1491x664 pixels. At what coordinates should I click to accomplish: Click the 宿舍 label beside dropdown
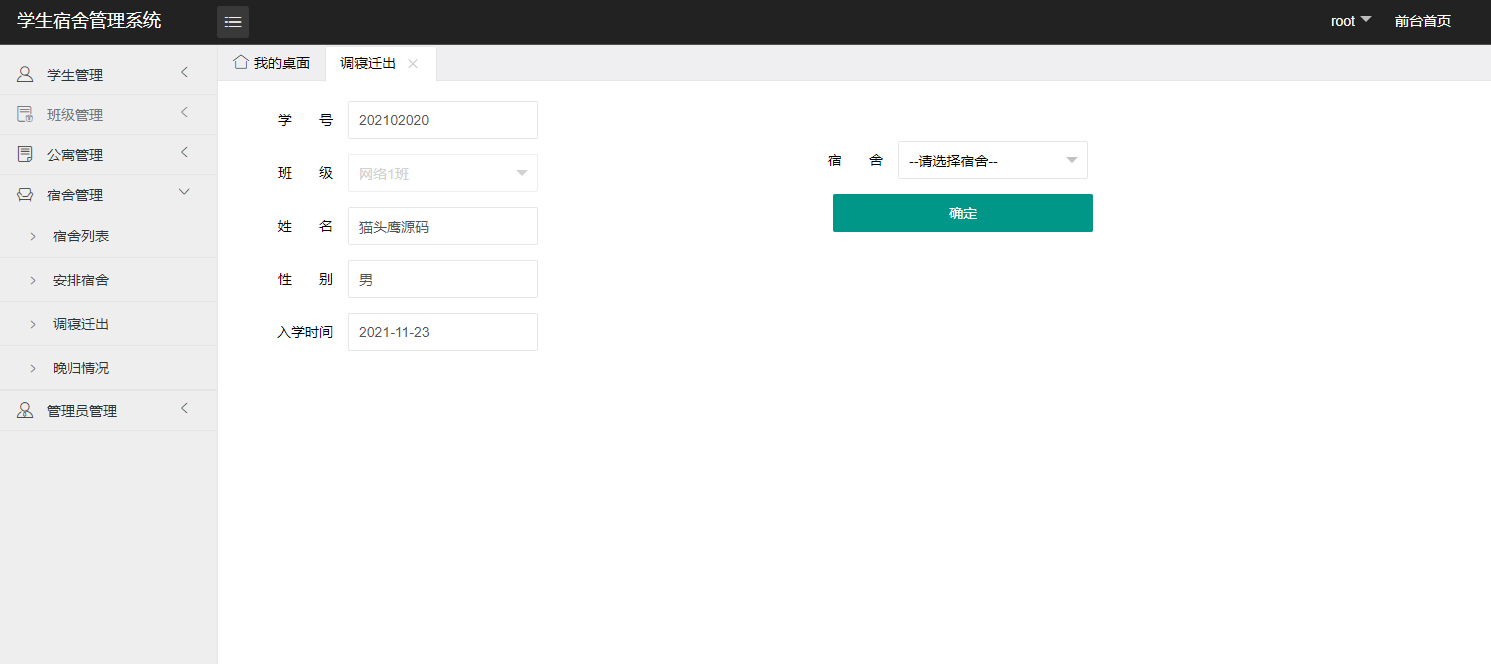[855, 160]
